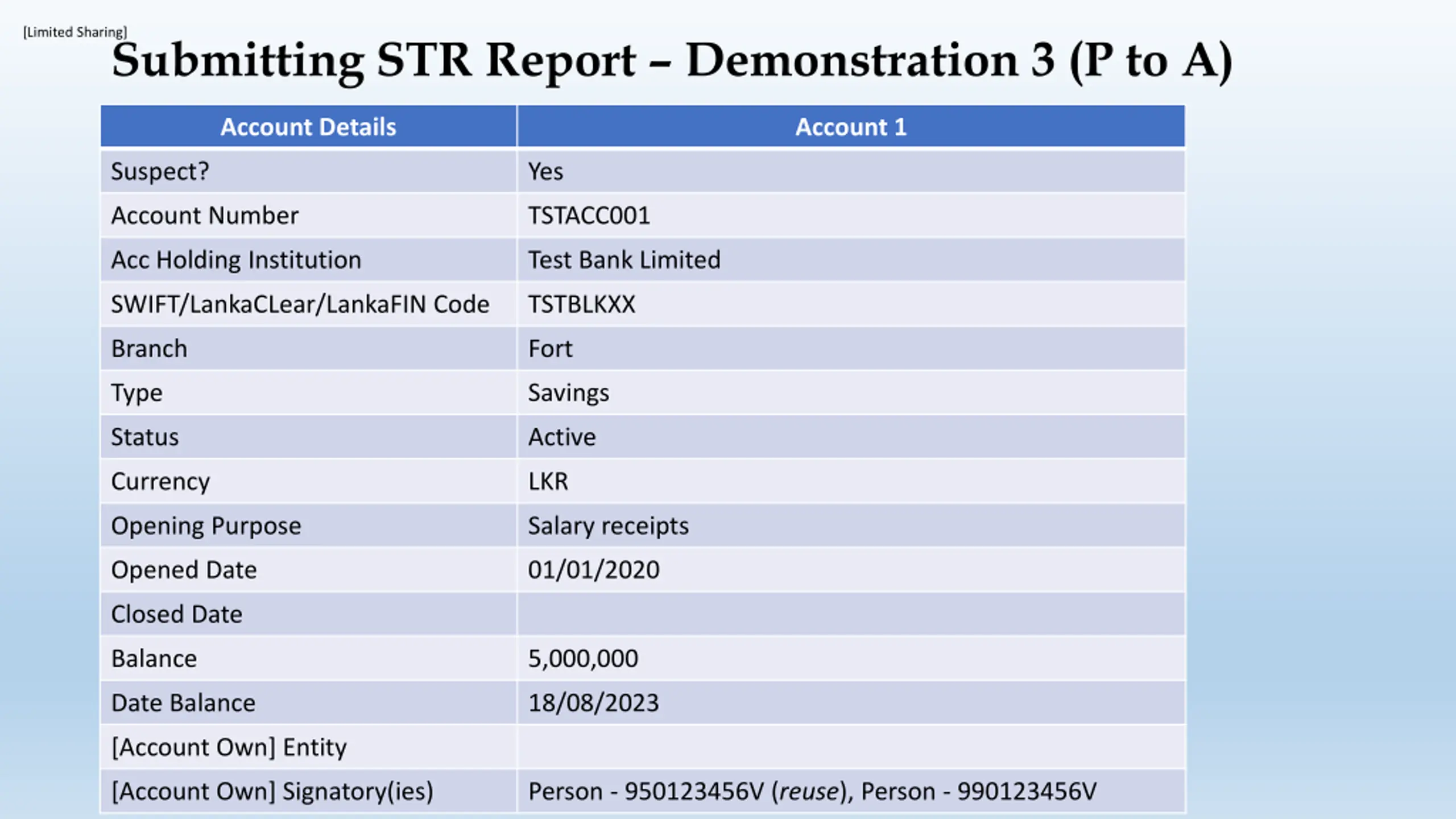Click the 'TSTACC001' account number value
This screenshot has height=819, width=1456.
[x=589, y=216]
